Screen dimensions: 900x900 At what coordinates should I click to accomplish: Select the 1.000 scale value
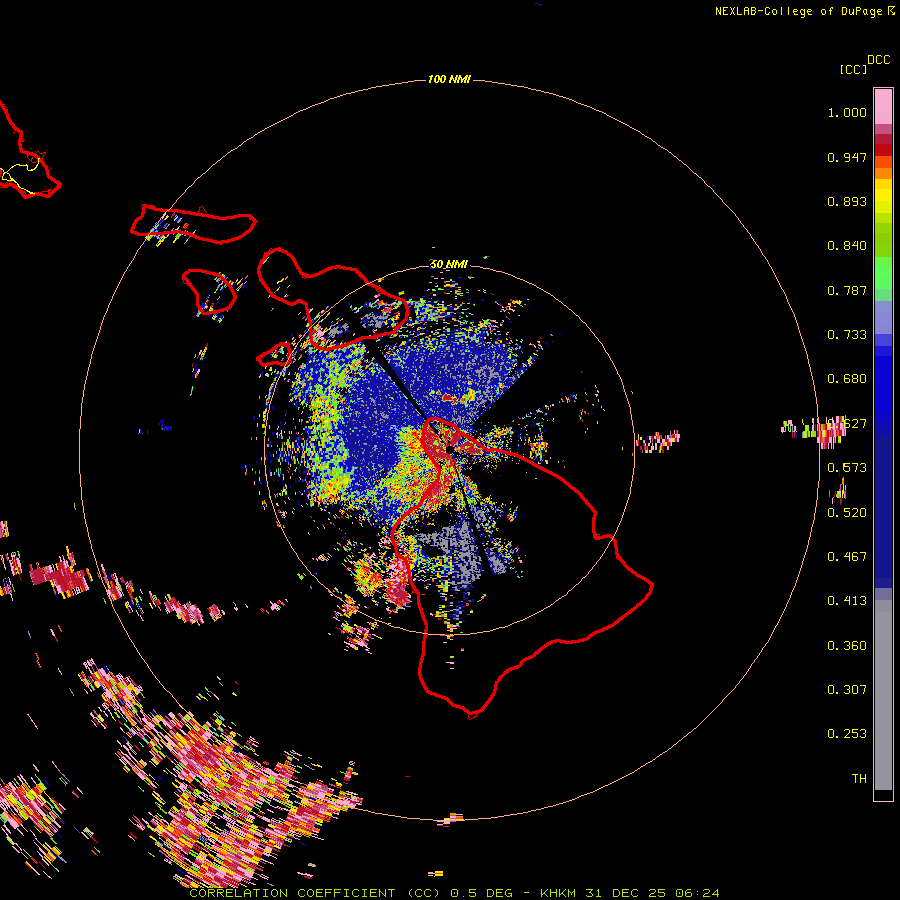click(847, 112)
